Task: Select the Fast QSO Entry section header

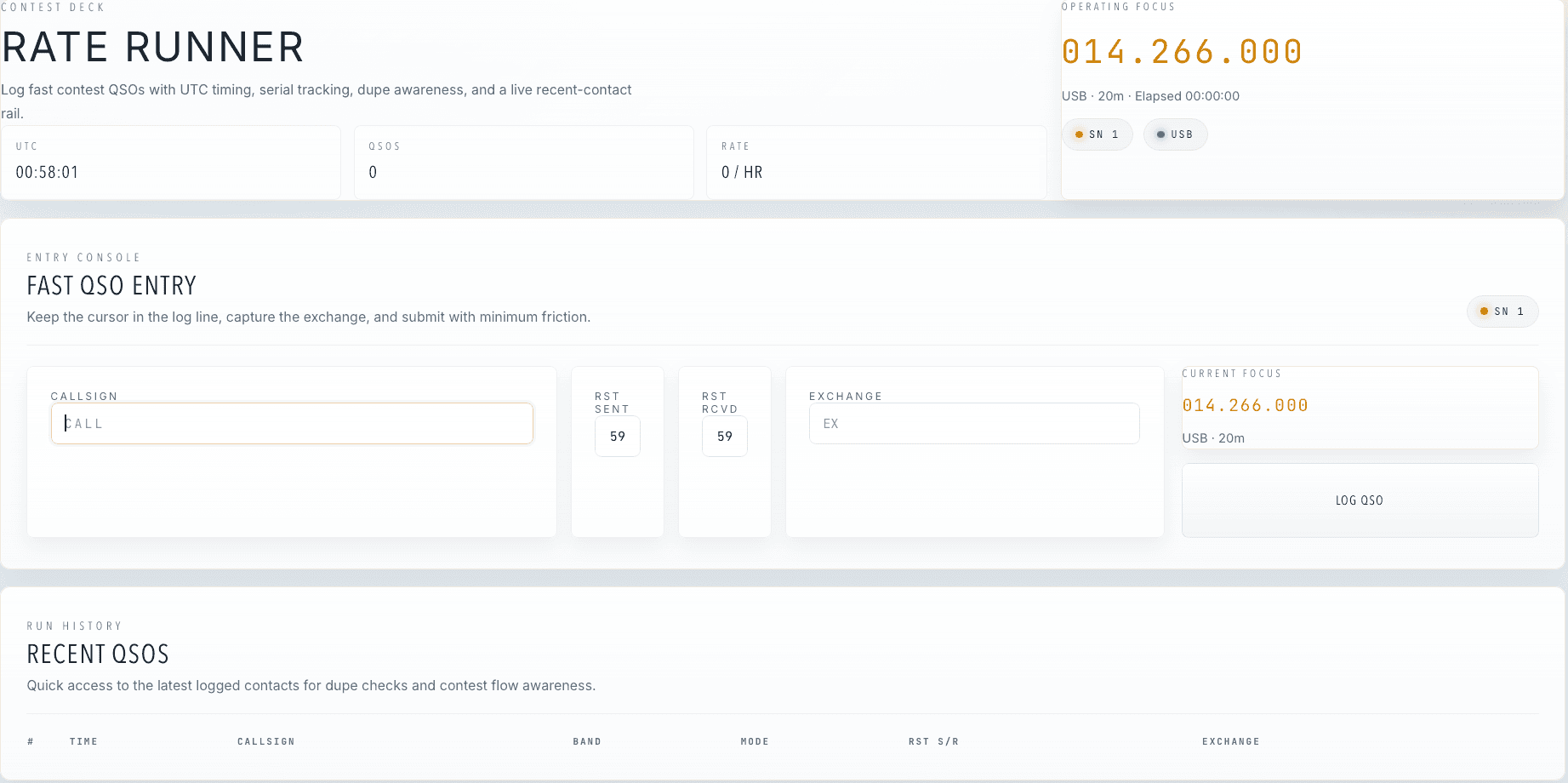Action: 111,285
